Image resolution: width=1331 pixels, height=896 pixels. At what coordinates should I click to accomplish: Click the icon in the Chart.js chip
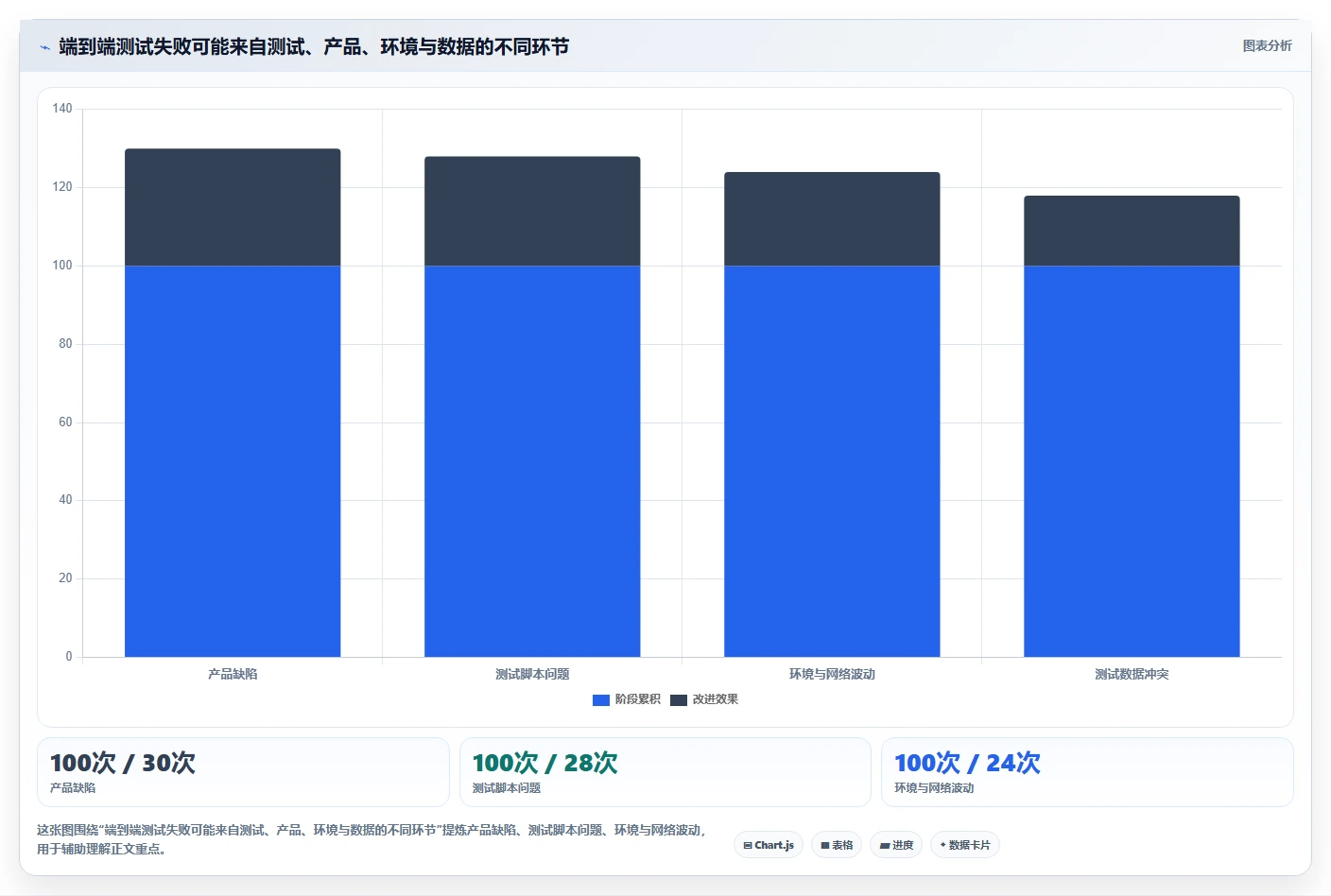748,846
